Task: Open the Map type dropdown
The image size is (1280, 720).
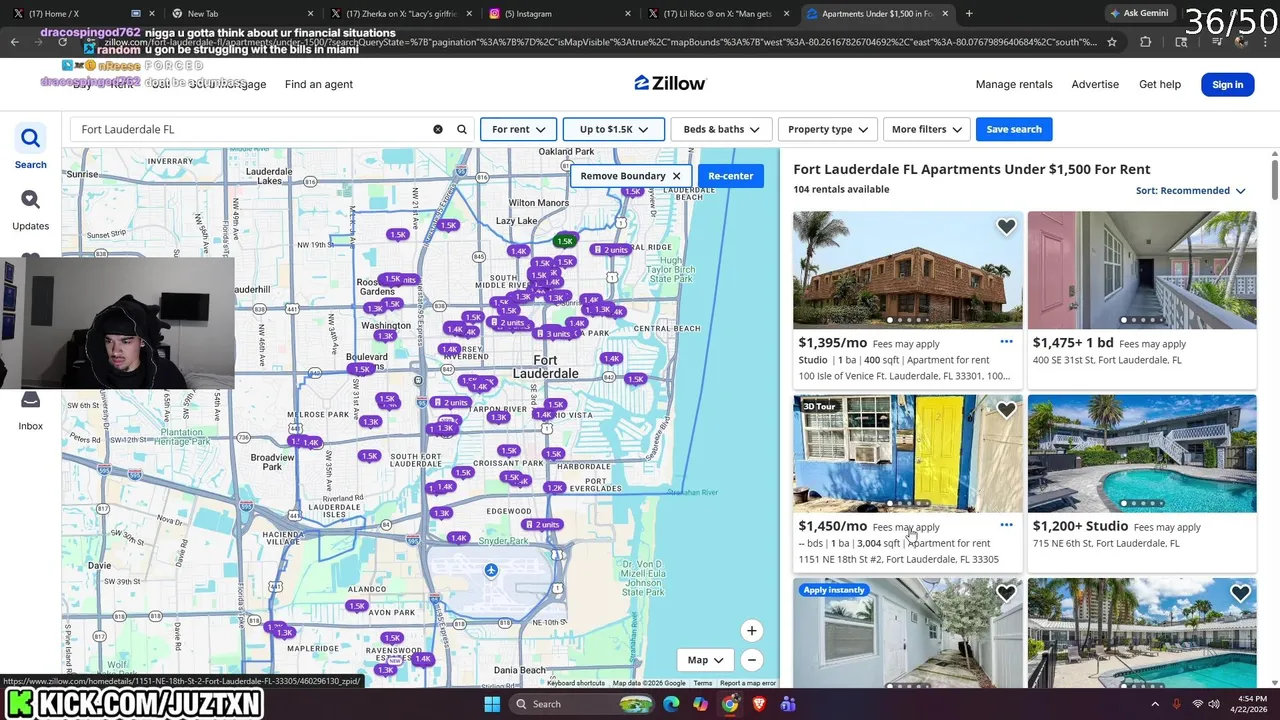Action: click(x=705, y=660)
